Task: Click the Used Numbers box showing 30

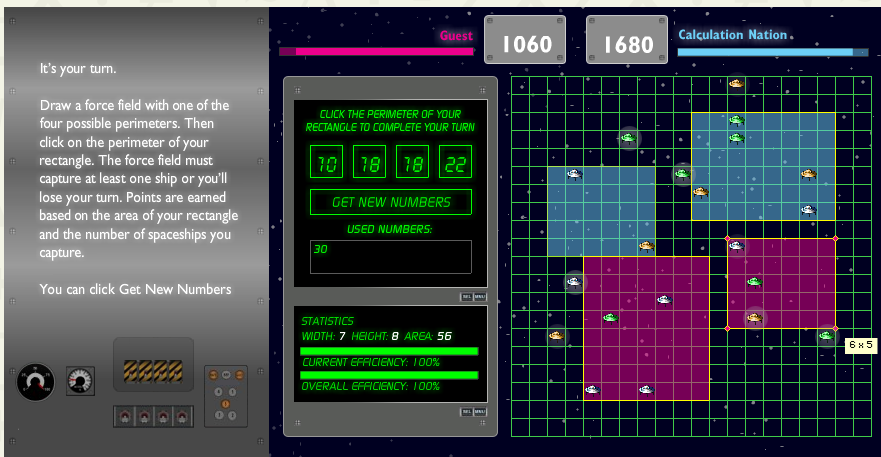Action: point(390,257)
